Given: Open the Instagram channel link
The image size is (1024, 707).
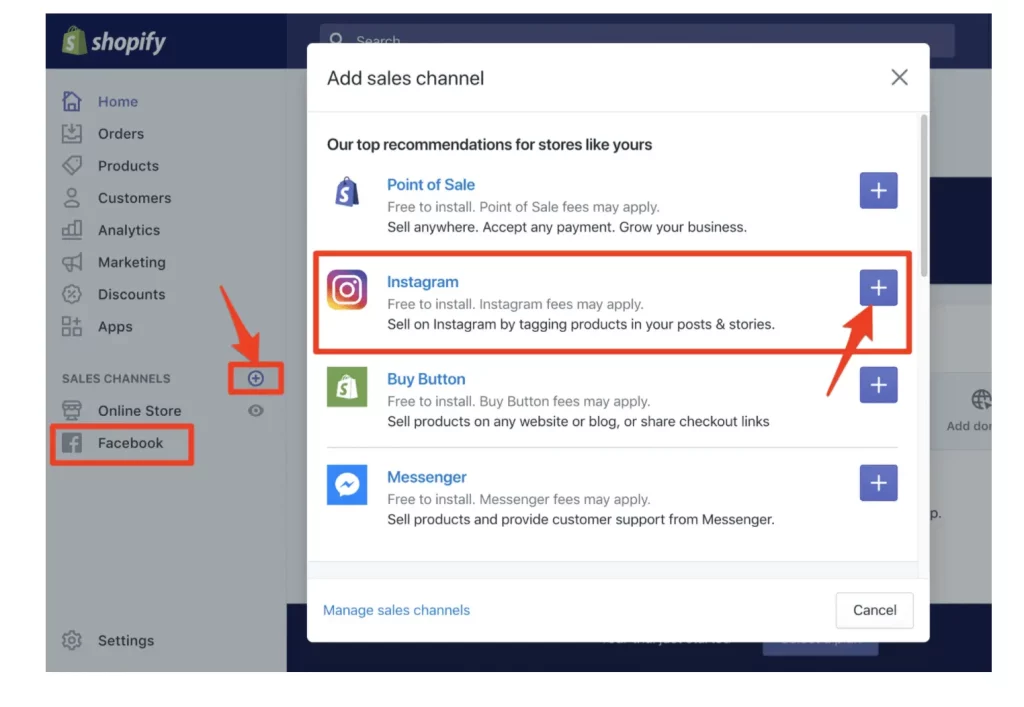Looking at the screenshot, I should [423, 282].
